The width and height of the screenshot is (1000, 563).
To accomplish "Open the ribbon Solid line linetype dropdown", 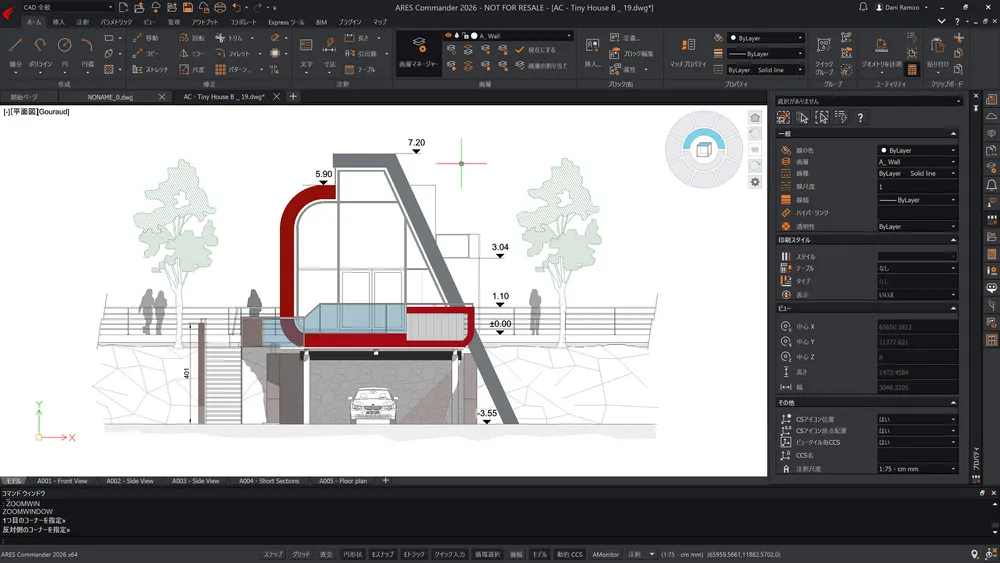I will pyautogui.click(x=765, y=69).
